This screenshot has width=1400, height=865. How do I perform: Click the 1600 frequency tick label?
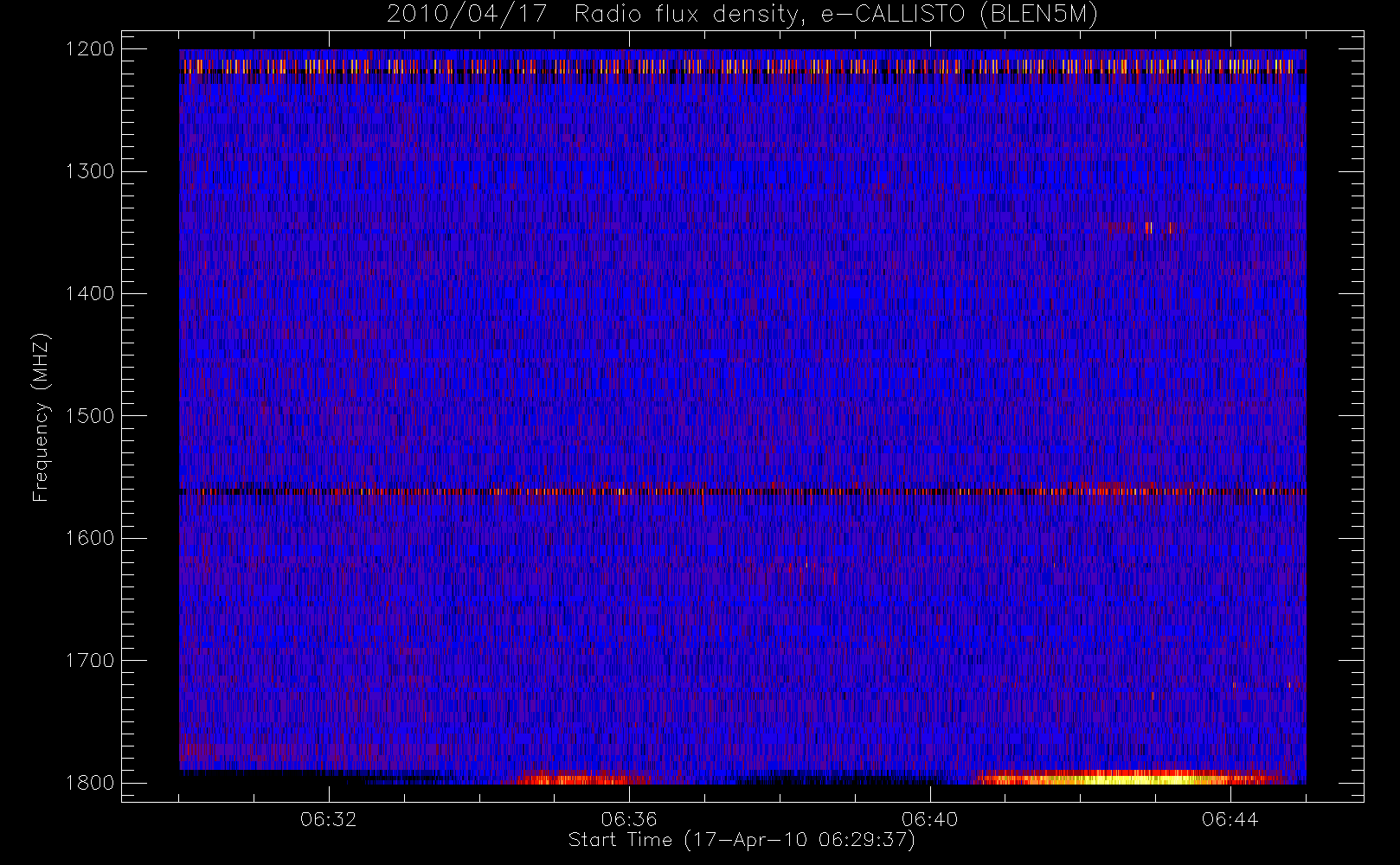90,538
